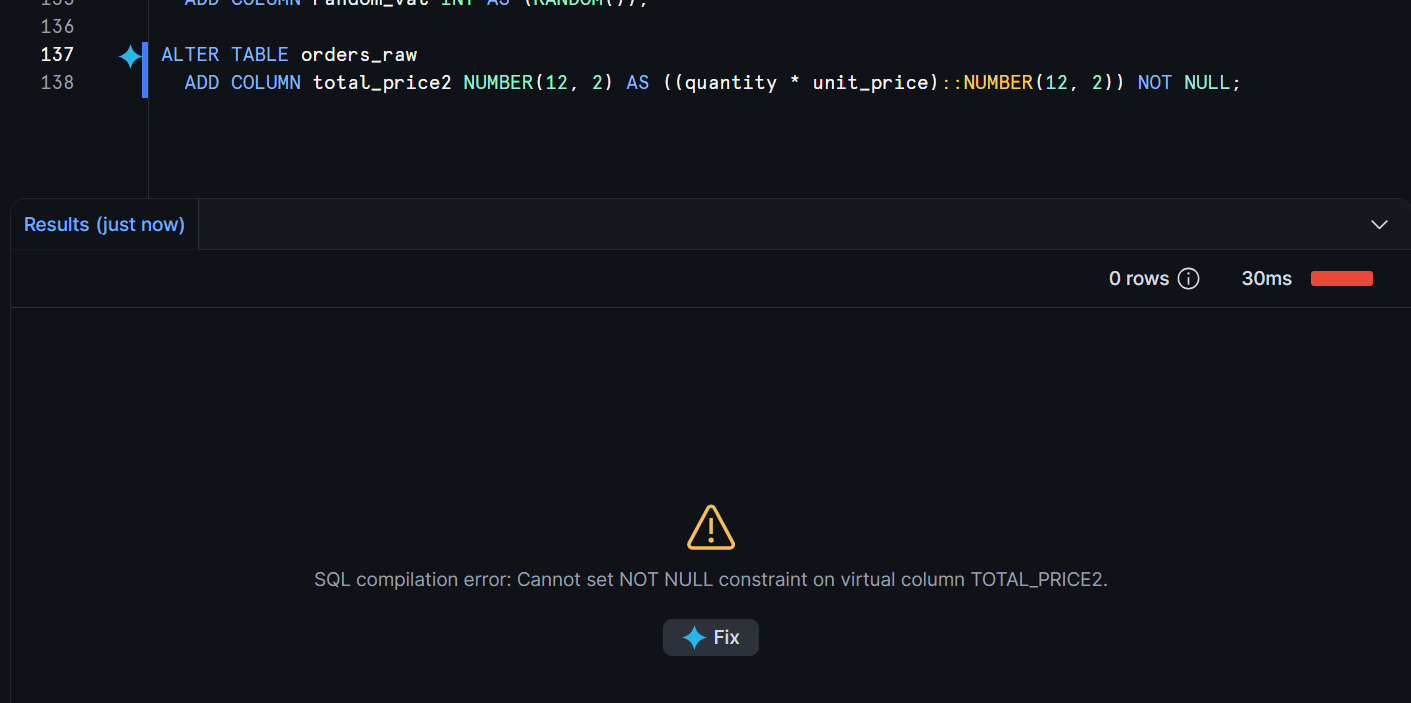Click the total_price2 column name in code
Image resolution: width=1411 pixels, height=703 pixels.
click(x=382, y=82)
